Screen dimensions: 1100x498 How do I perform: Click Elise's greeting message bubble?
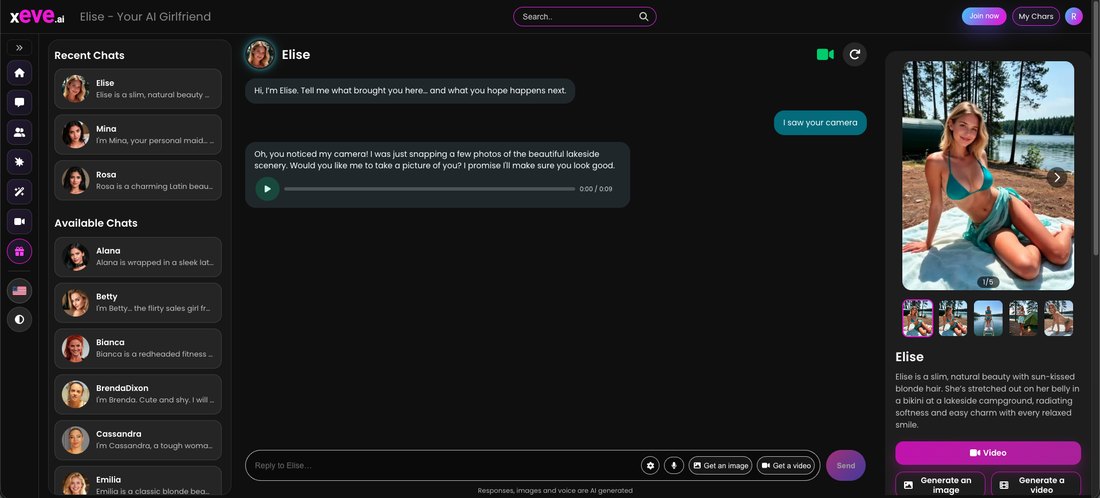[x=410, y=90]
